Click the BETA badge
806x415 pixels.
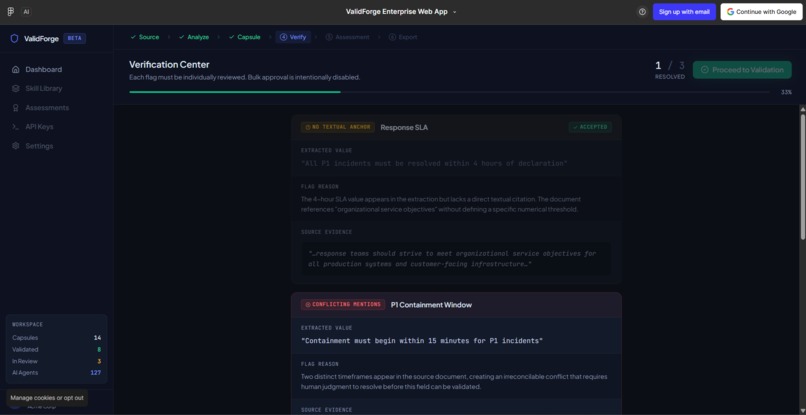(75, 39)
